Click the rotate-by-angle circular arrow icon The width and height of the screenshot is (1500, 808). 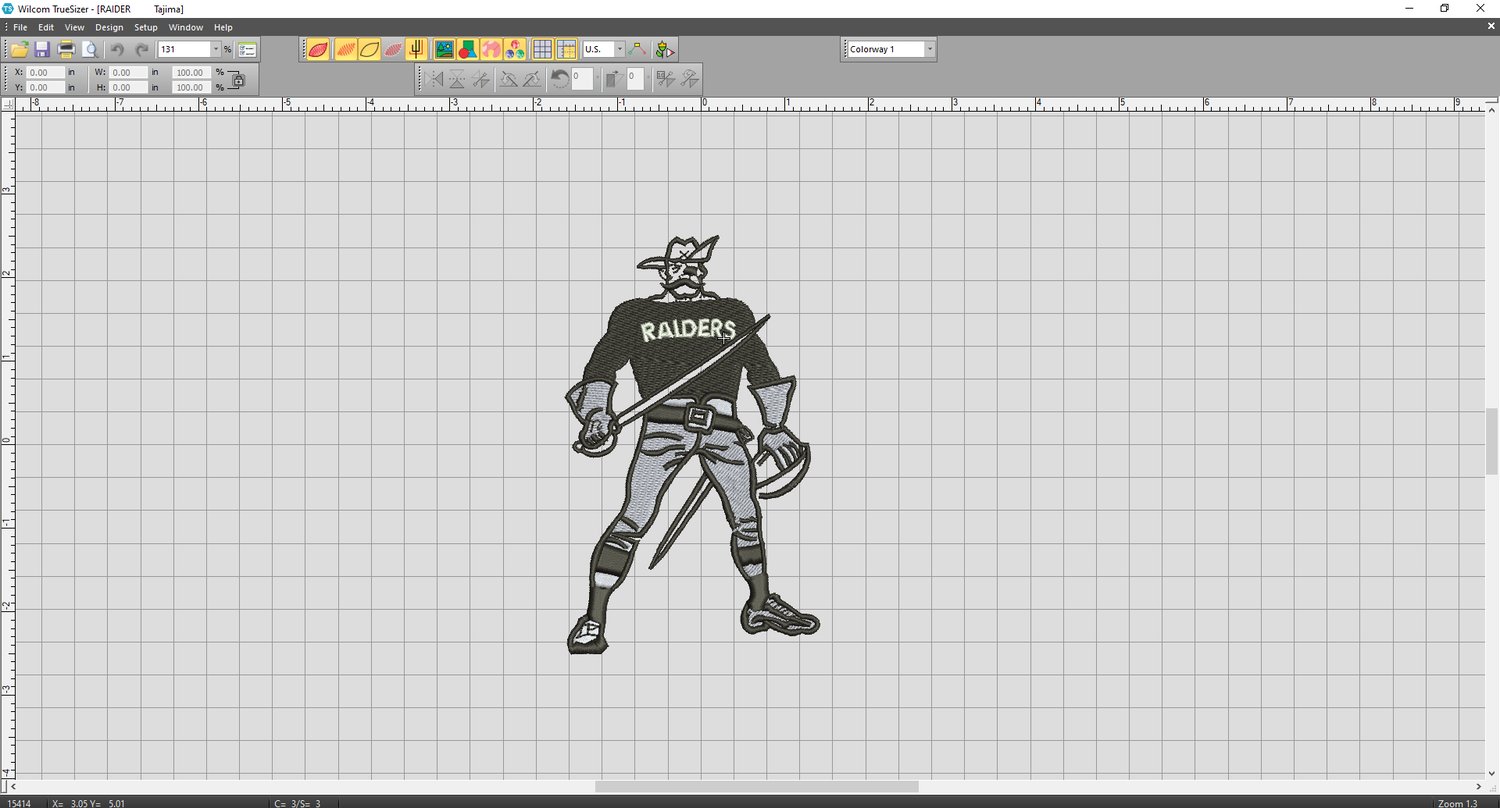coord(560,78)
